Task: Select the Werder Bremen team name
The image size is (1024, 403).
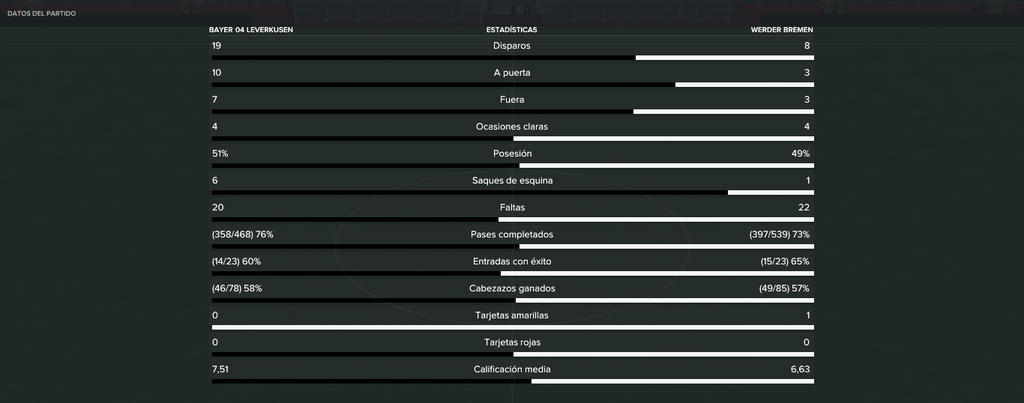Action: (x=782, y=30)
